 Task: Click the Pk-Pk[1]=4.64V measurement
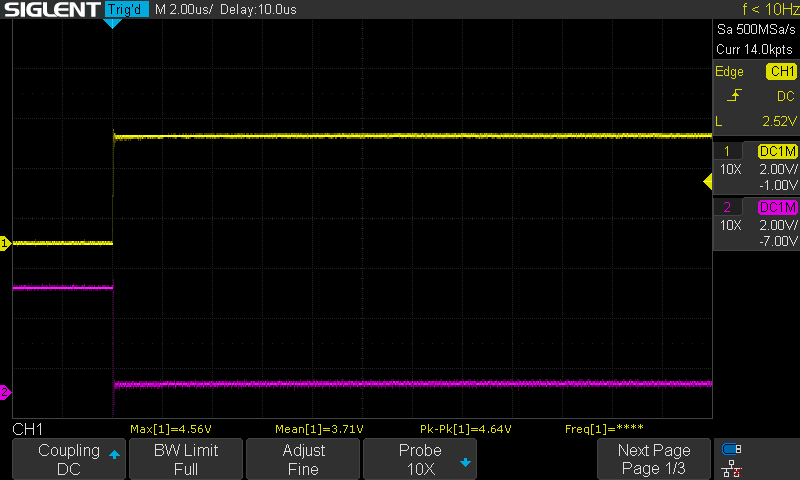pyautogui.click(x=465, y=429)
